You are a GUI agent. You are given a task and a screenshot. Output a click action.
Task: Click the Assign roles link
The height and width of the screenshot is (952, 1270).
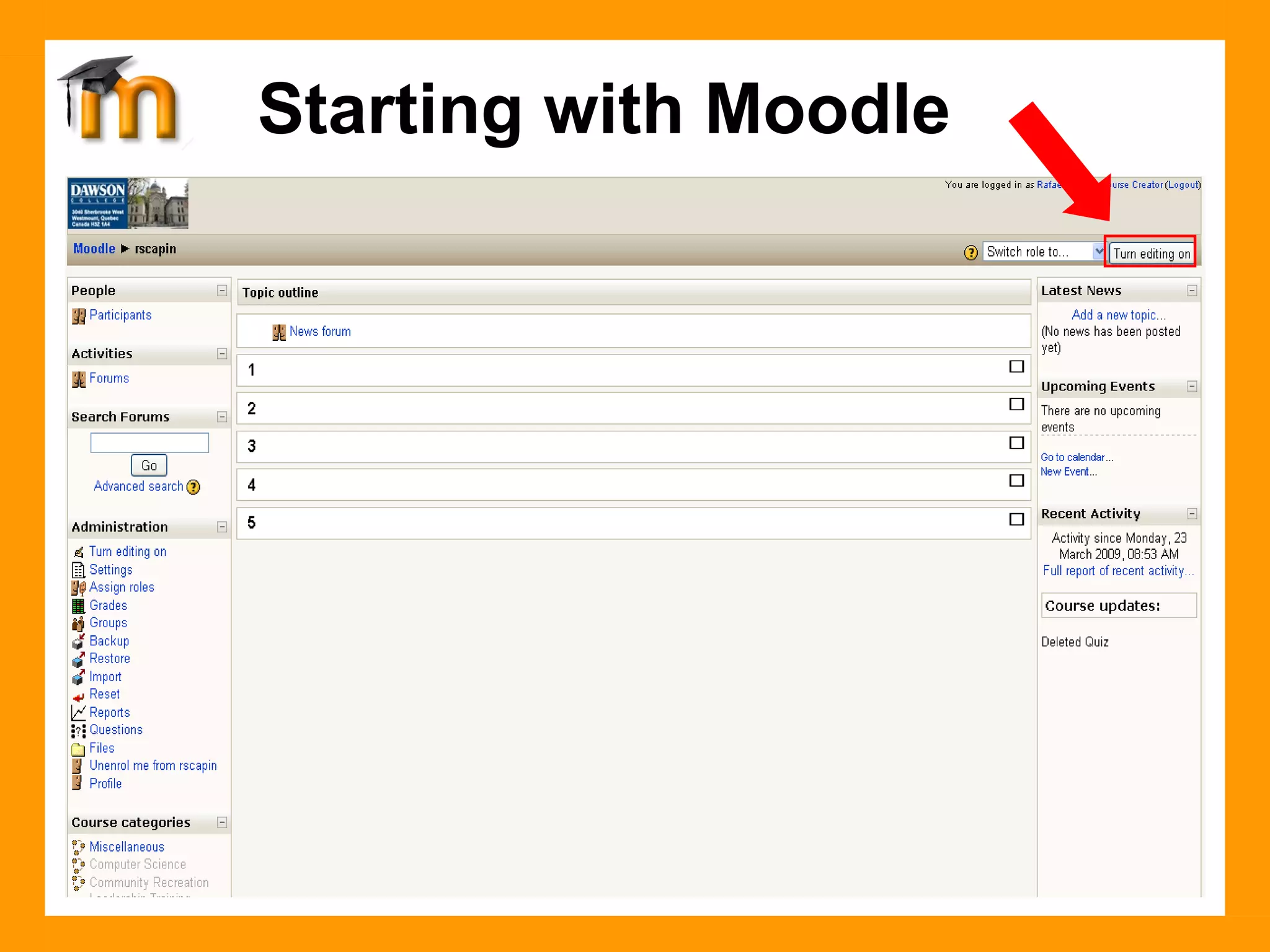coord(122,588)
